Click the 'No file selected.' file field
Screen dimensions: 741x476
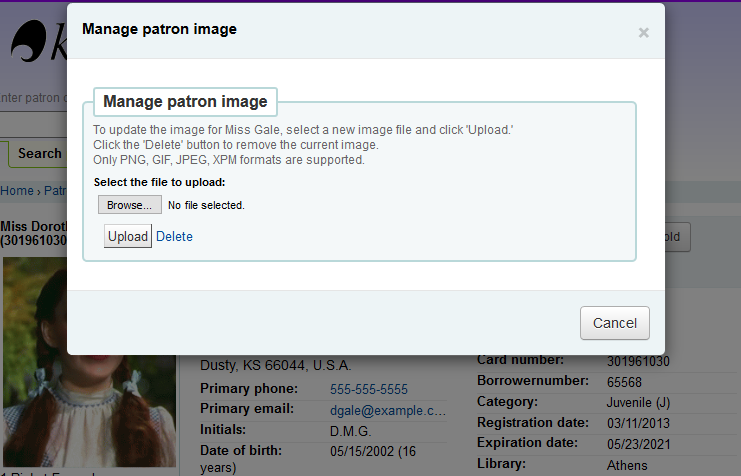pyautogui.click(x=206, y=206)
